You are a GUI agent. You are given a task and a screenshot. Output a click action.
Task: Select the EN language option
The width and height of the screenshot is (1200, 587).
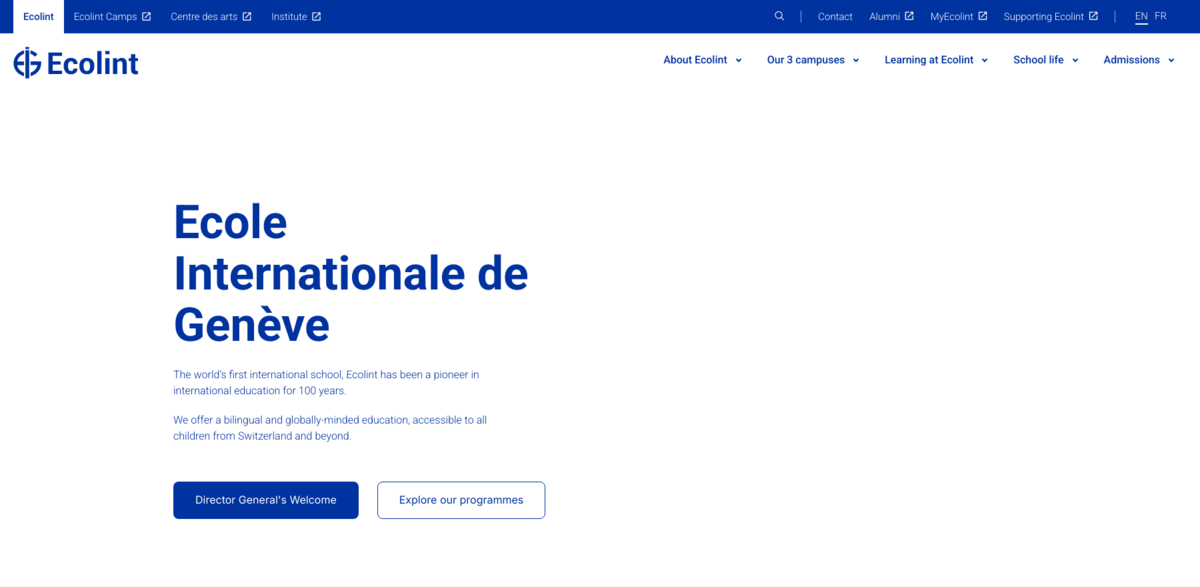click(x=1140, y=16)
